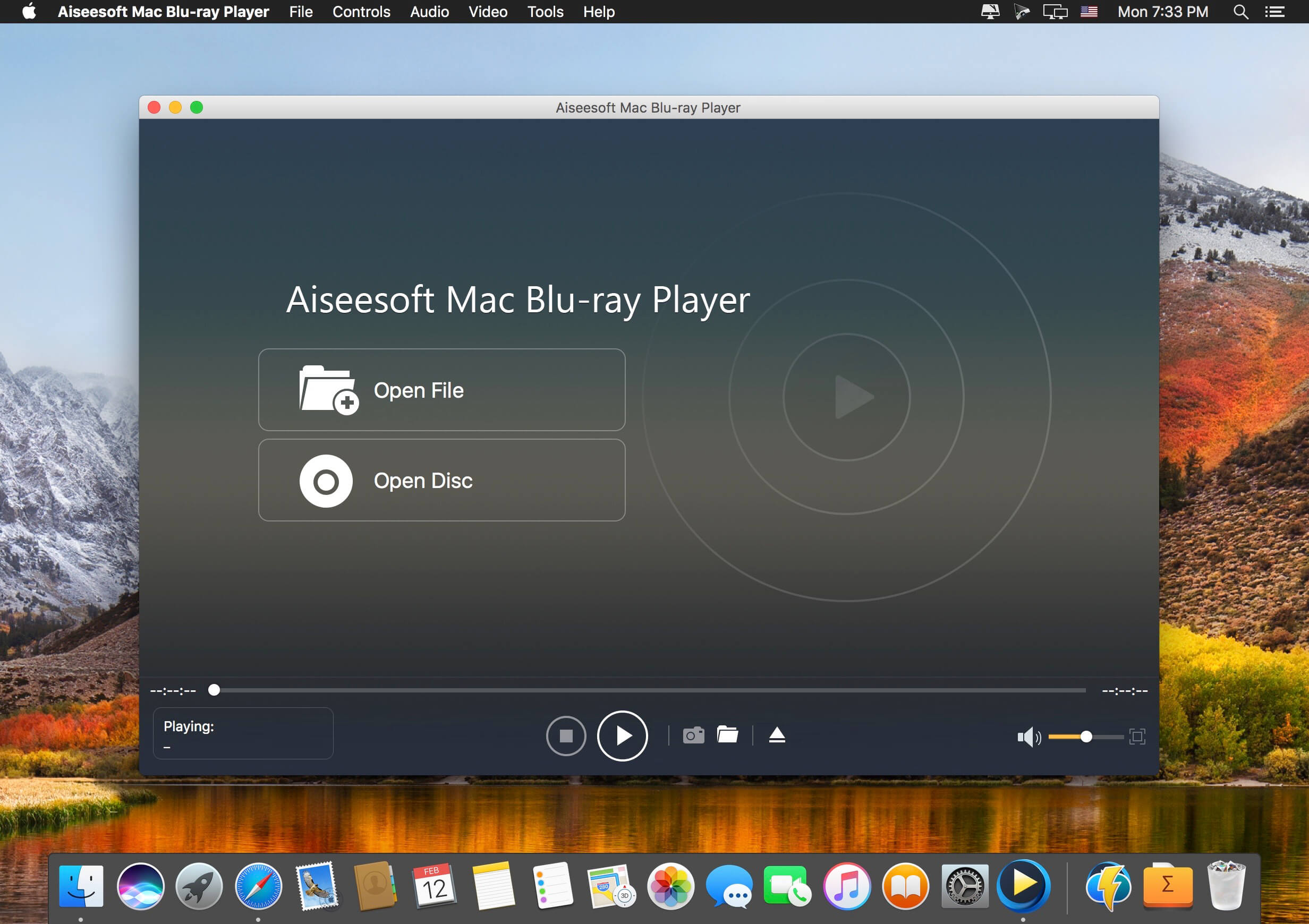Open the File menu
The image size is (1309, 924).
(301, 11)
